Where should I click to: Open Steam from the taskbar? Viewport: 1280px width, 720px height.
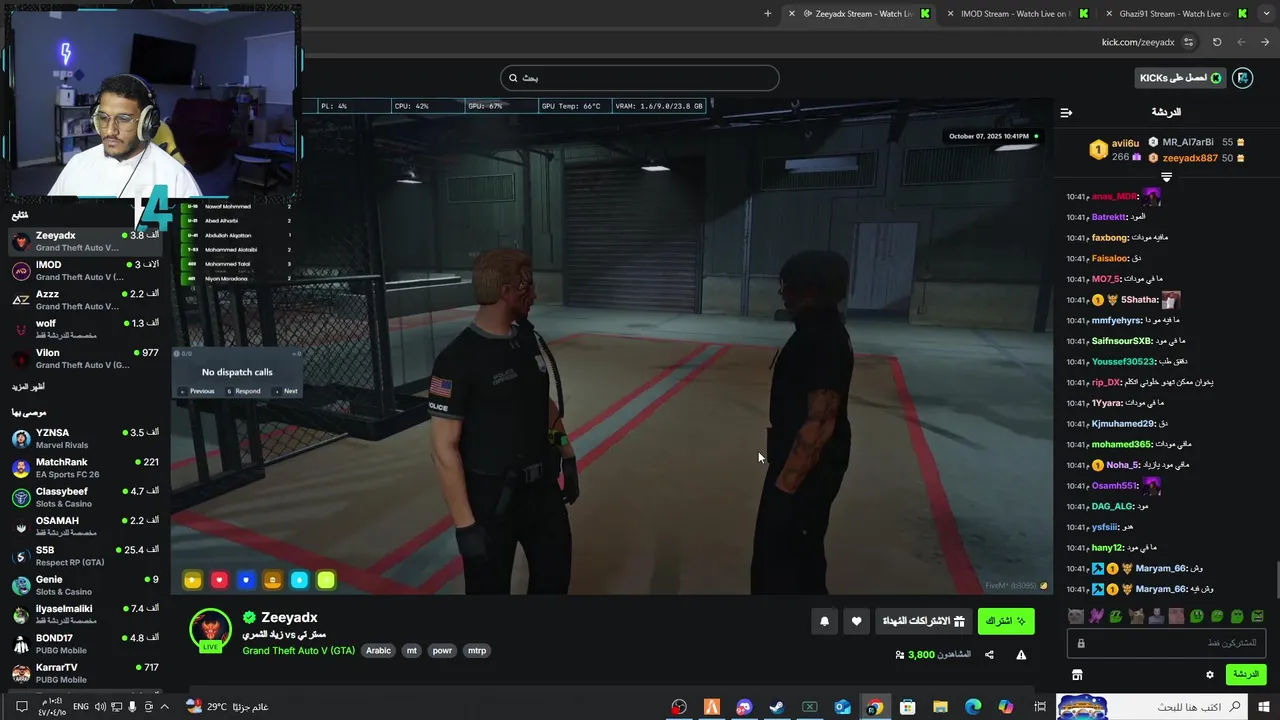click(776, 707)
